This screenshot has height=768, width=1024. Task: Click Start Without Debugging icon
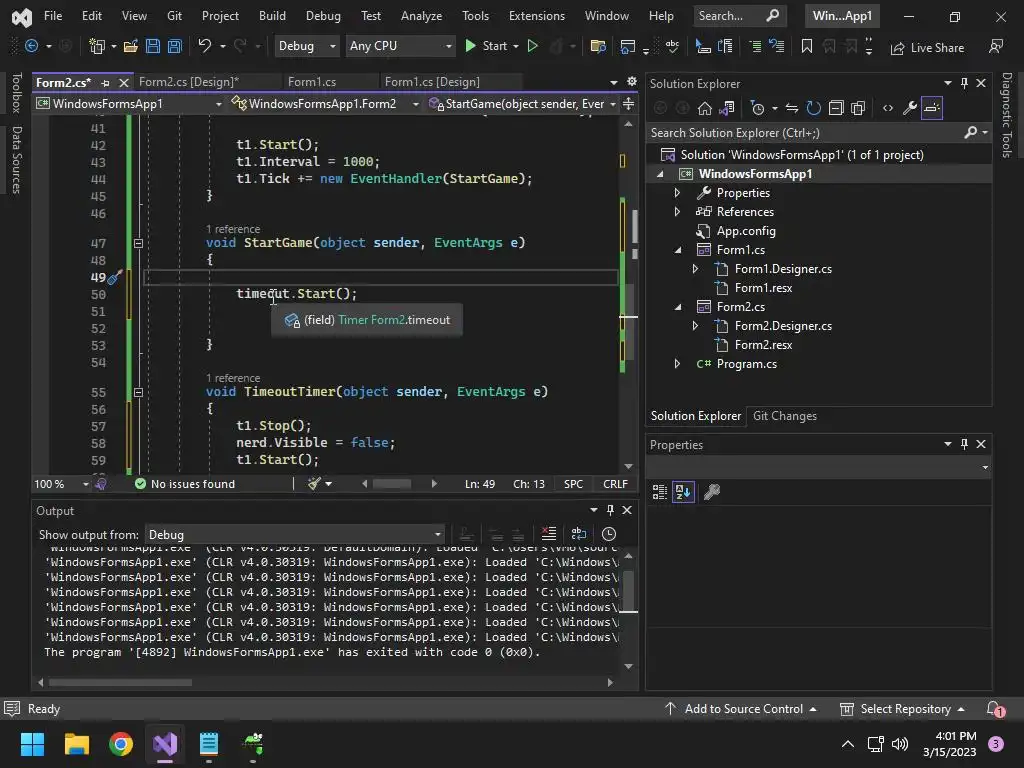point(532,46)
